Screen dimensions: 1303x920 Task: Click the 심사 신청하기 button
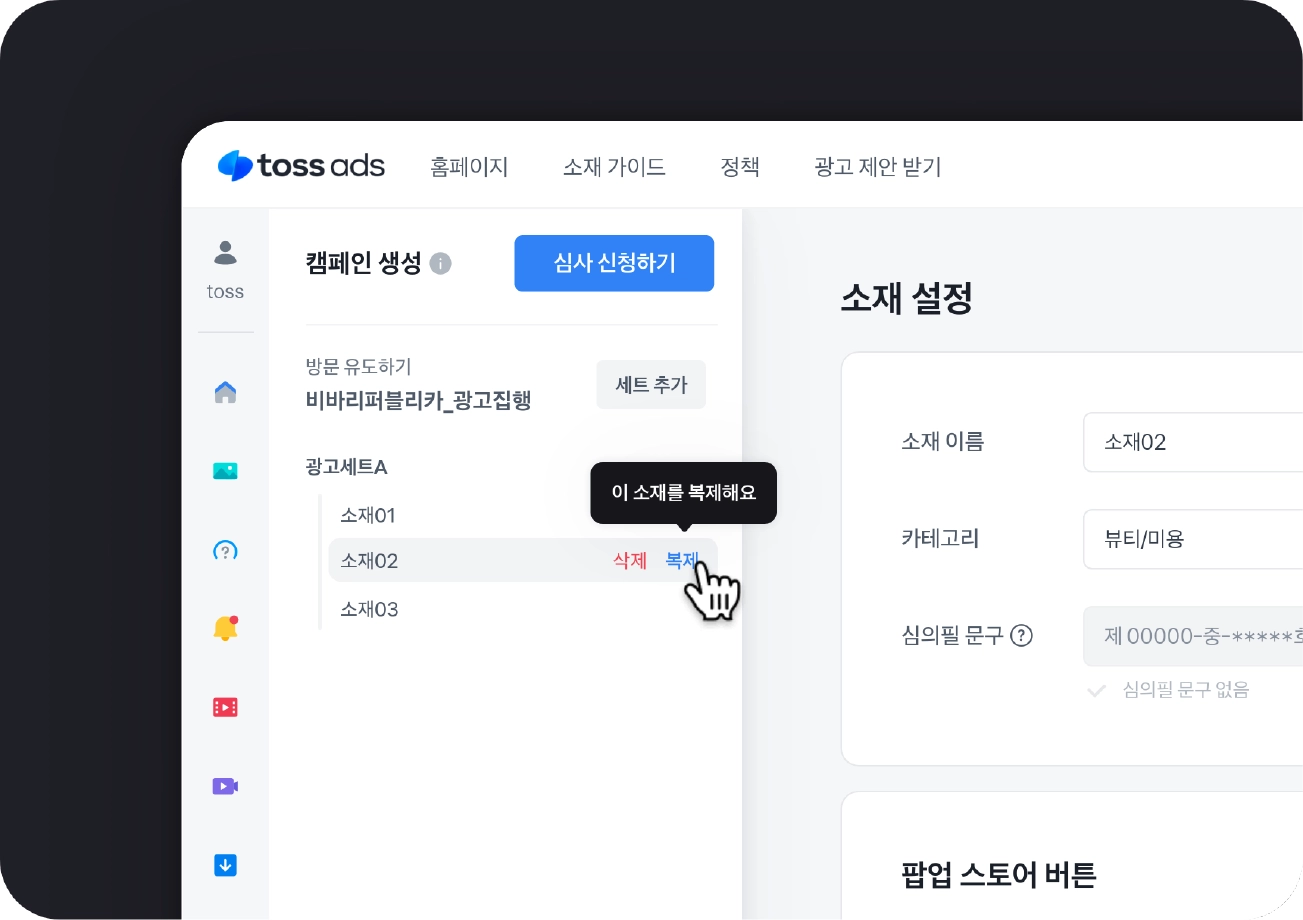[x=614, y=263]
